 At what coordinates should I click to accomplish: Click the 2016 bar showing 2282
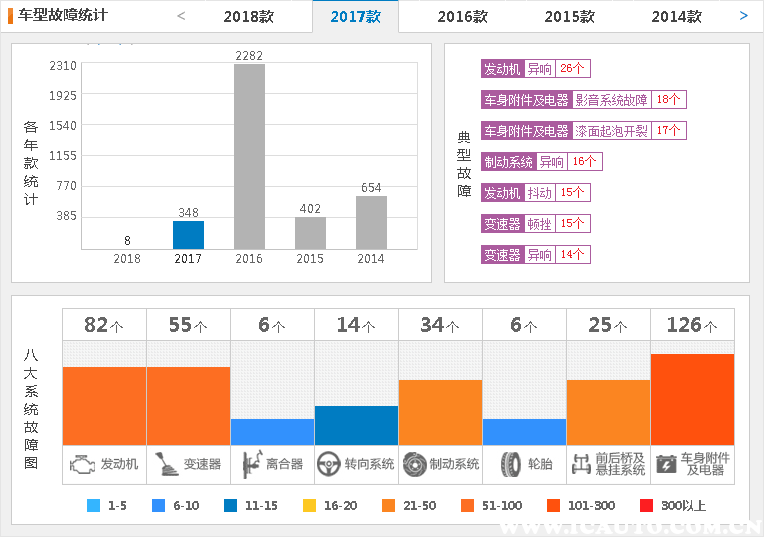pos(249,156)
